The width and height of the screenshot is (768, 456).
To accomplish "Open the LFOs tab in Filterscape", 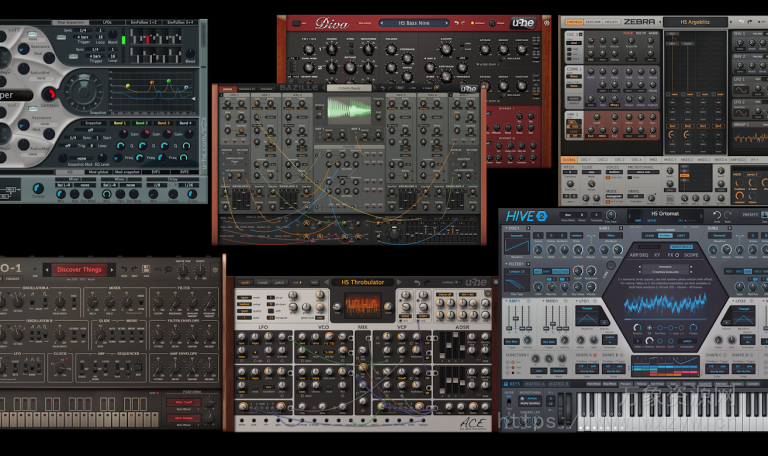I will [x=107, y=23].
